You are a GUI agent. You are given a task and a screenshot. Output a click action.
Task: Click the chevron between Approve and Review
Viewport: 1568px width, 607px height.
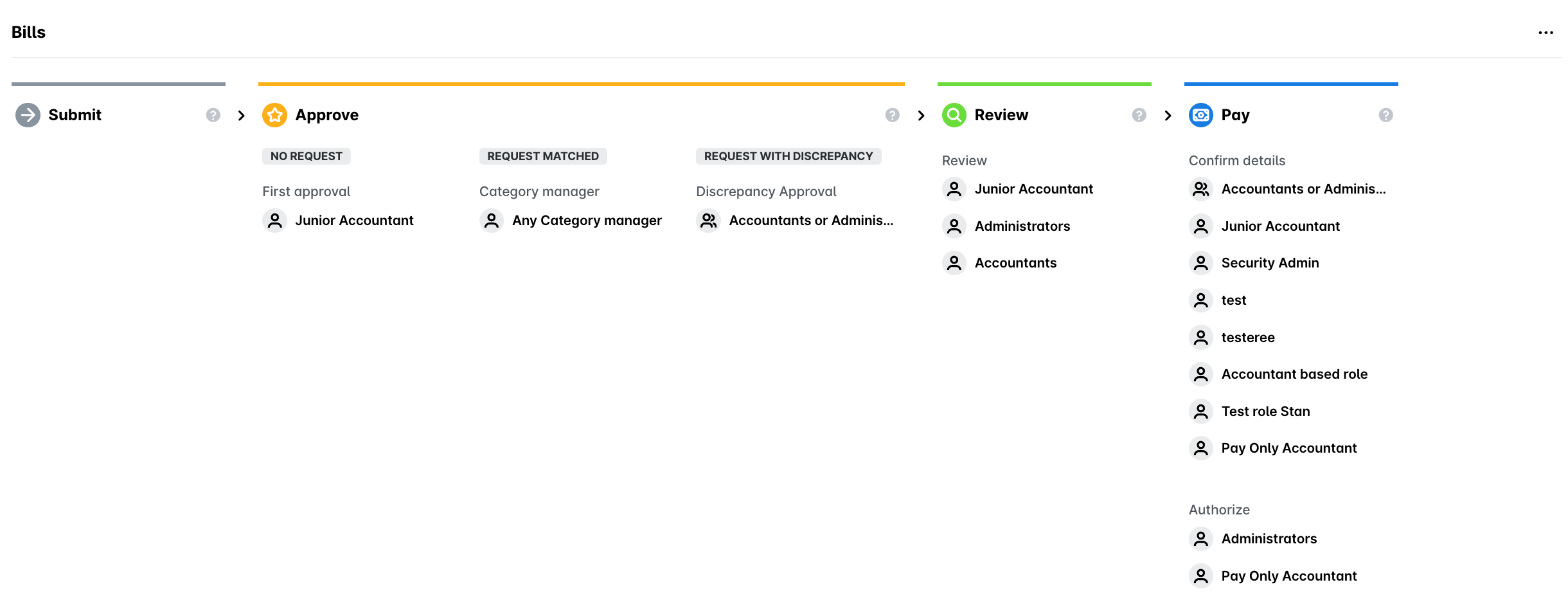coord(921,116)
